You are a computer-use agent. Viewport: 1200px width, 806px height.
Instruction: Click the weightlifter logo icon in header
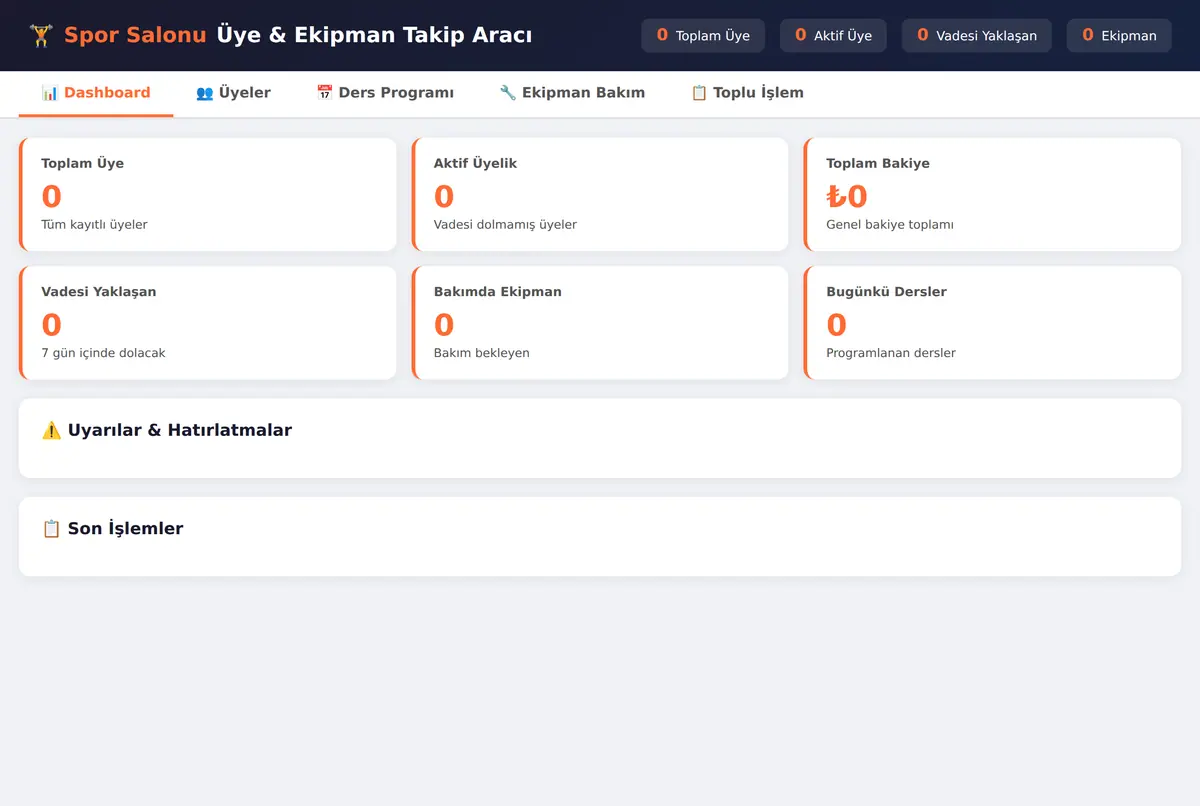point(41,35)
